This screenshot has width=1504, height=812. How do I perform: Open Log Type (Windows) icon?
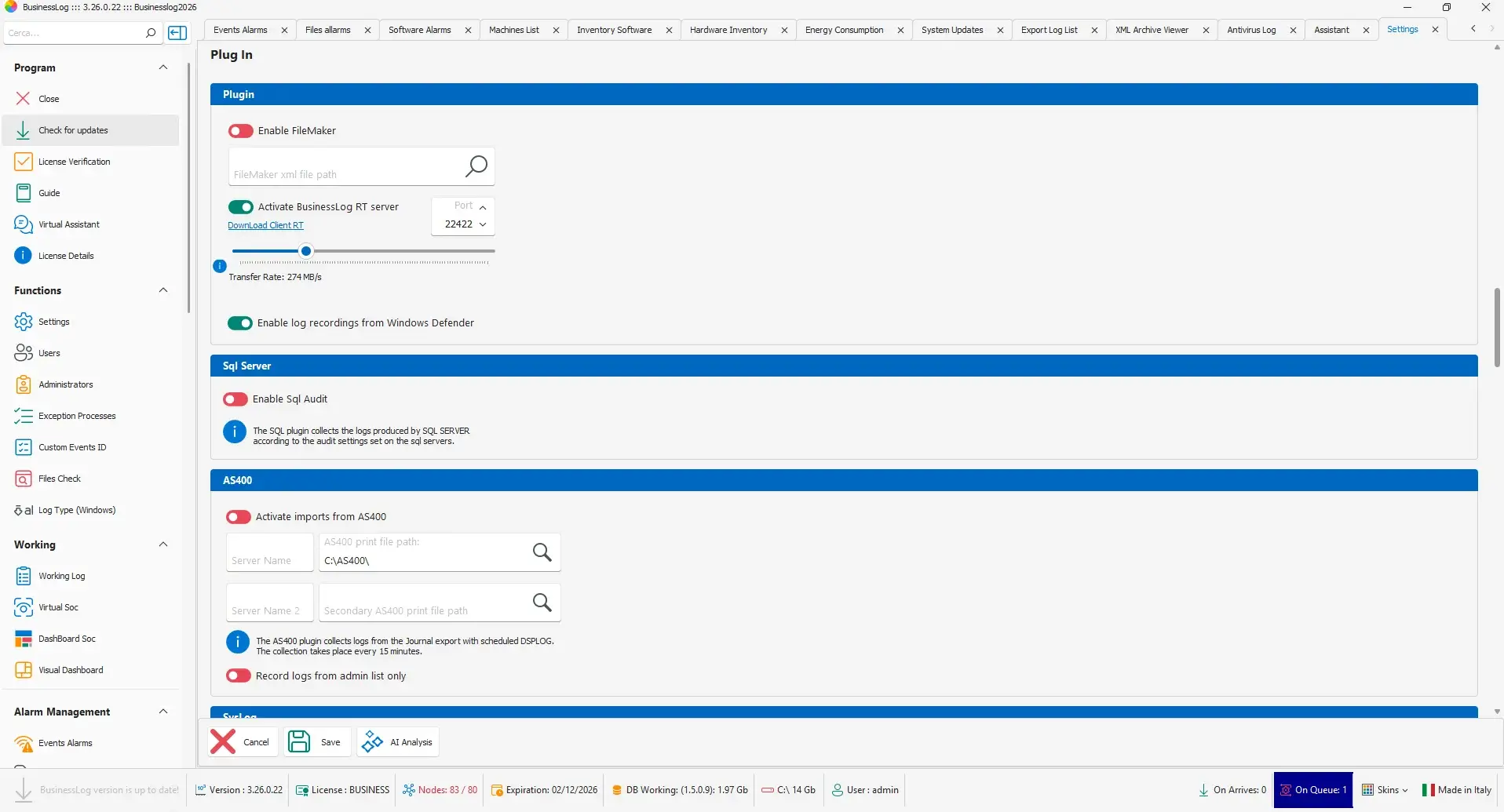[24, 510]
